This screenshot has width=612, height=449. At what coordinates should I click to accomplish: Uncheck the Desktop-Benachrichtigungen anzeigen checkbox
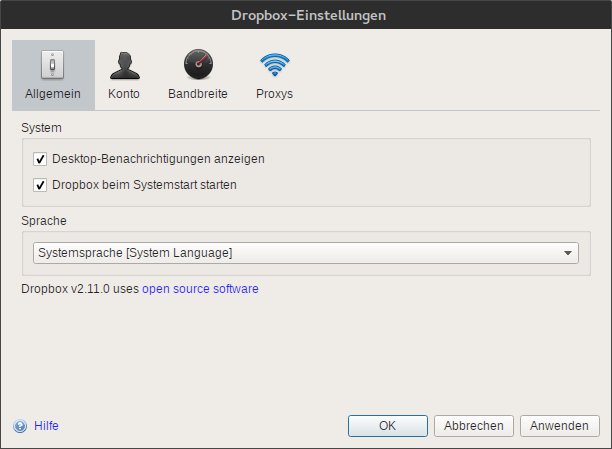(41, 158)
